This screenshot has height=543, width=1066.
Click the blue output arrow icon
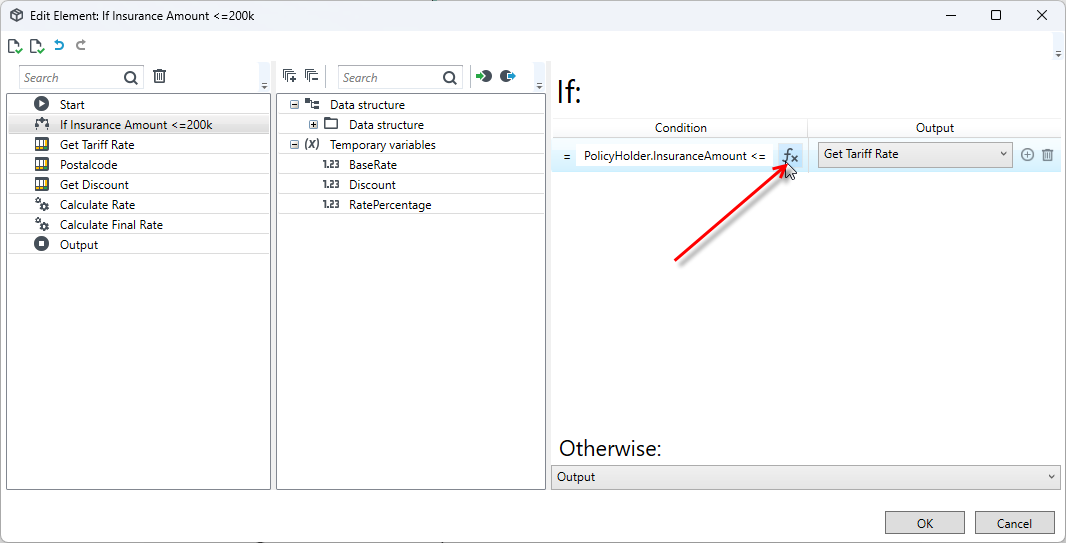(x=508, y=76)
